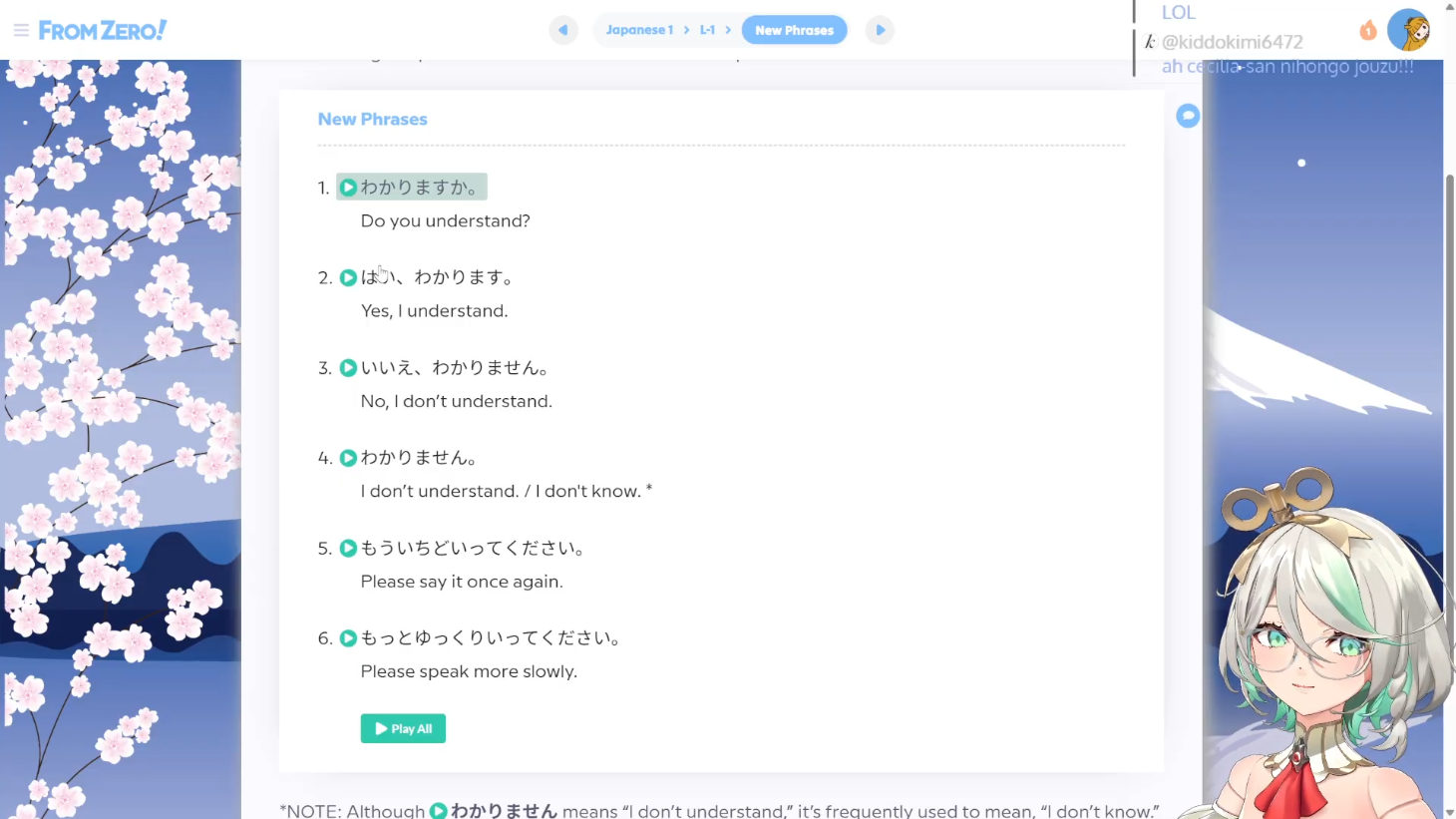The width and height of the screenshot is (1456, 819).
Task: Play audio for phrase 1 わかりますか
Action: click(x=348, y=188)
